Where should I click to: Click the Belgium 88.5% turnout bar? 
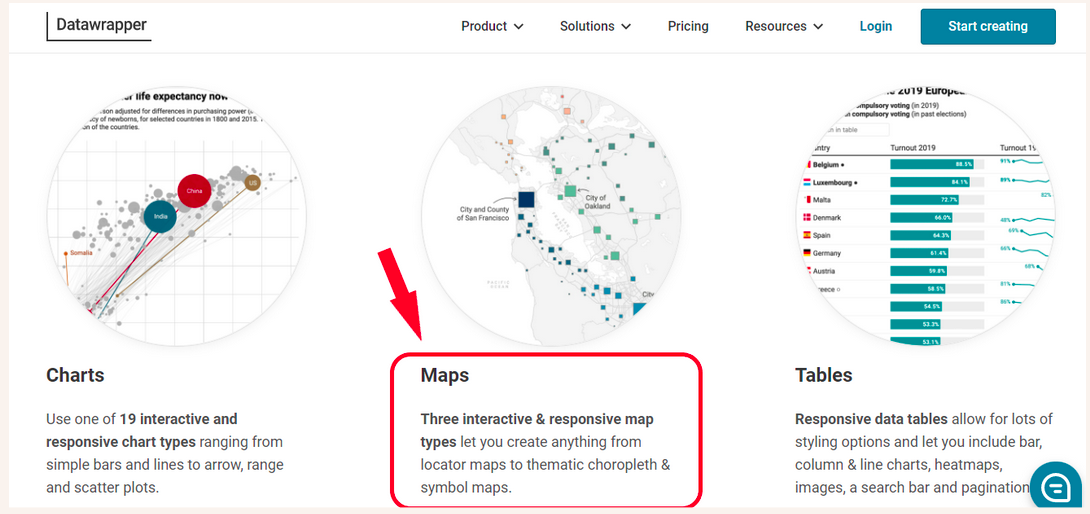tap(932, 164)
